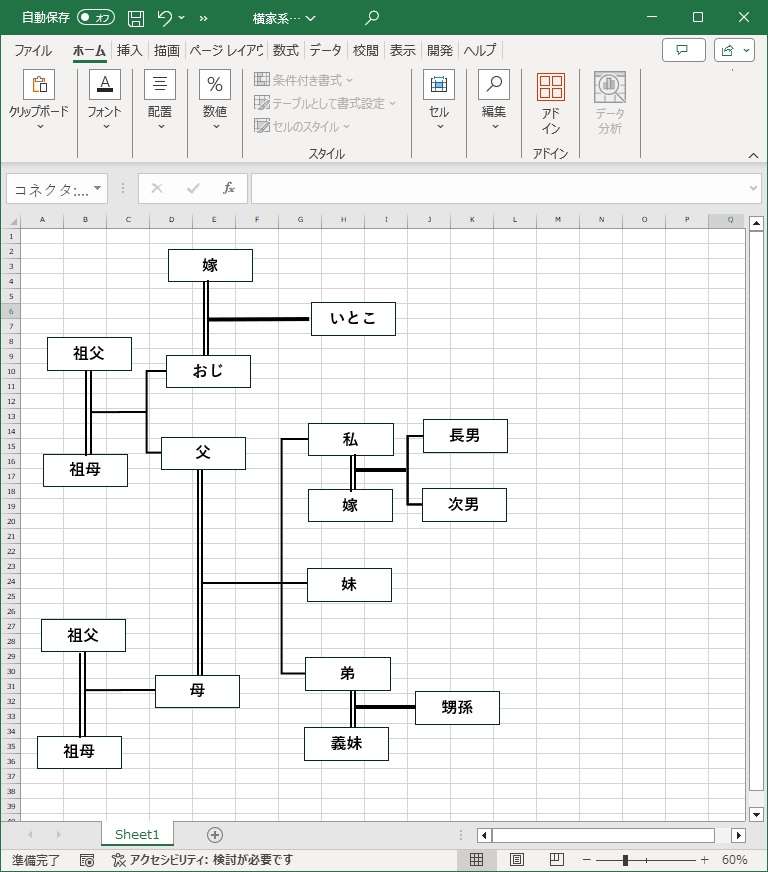Click the save icon in title bar
768x872 pixels.
tap(136, 17)
